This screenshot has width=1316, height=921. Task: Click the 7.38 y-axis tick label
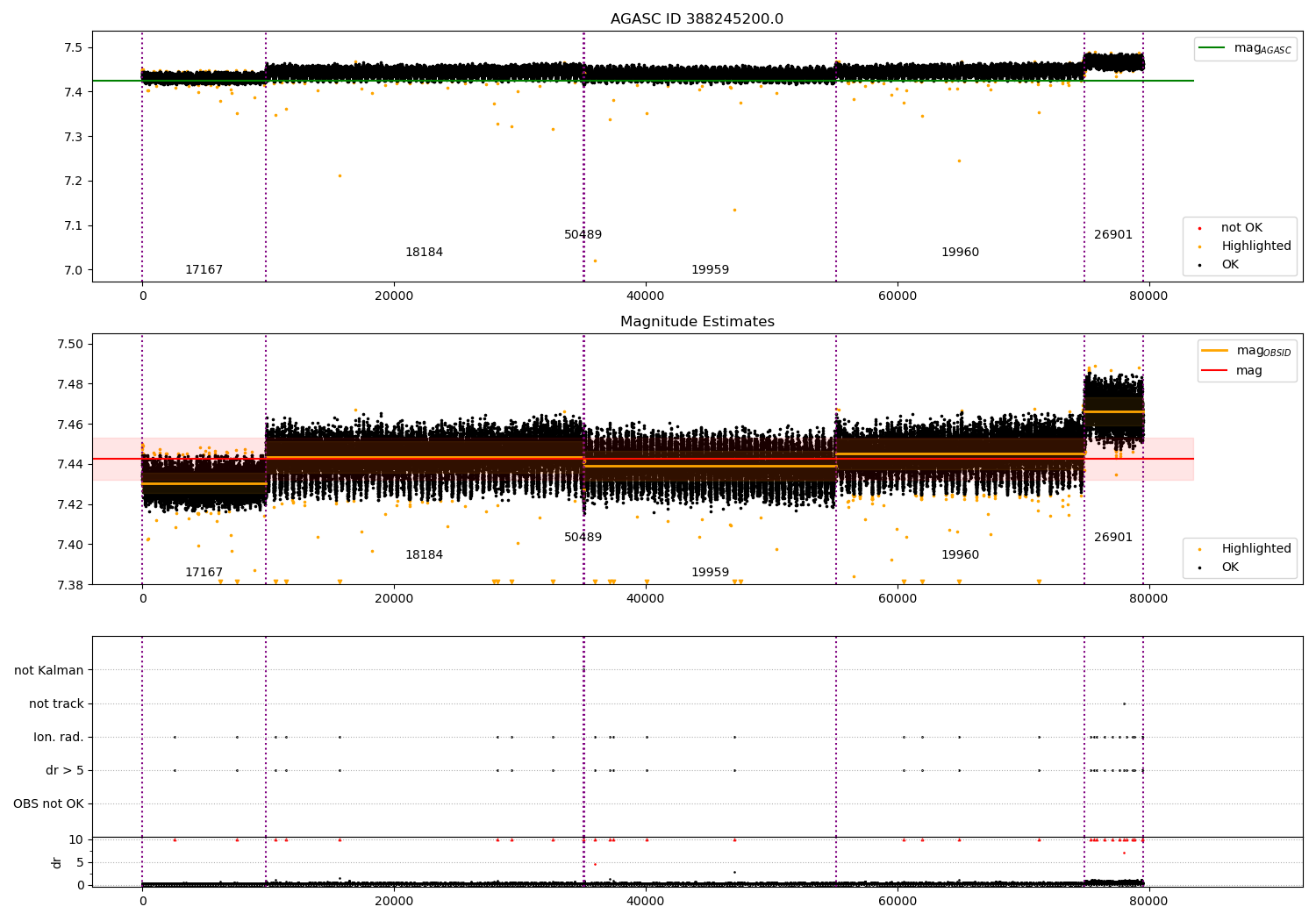point(69,585)
